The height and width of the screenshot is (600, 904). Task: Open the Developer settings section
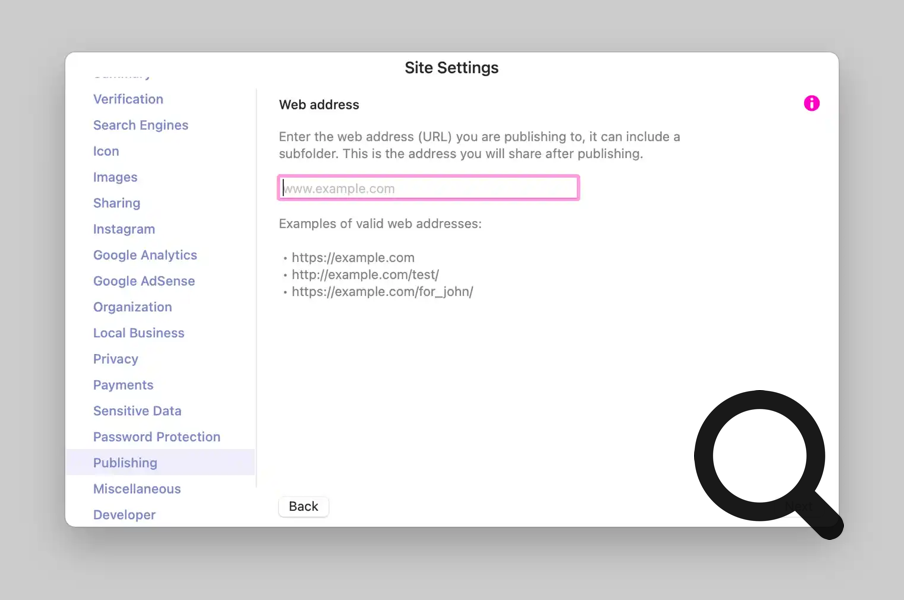point(124,514)
